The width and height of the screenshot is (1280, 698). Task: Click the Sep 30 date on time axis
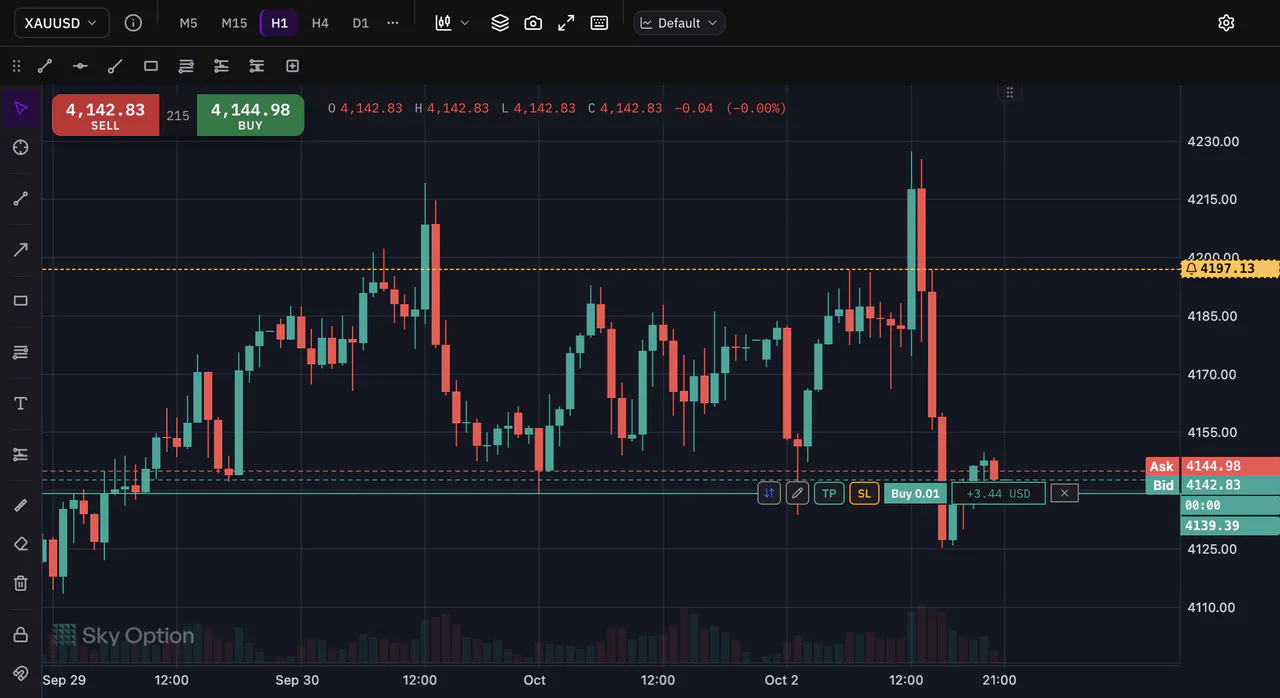coord(297,680)
